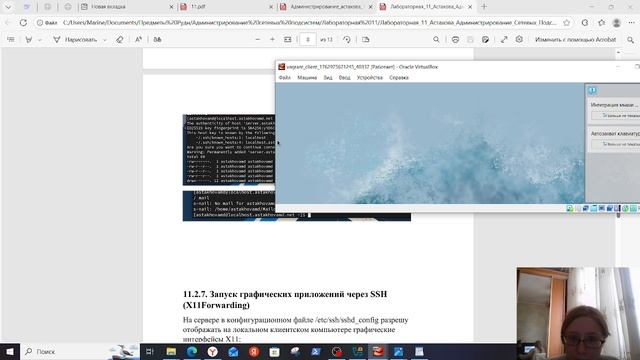Switch to the Новая вкладка browser tab

coord(127,7)
